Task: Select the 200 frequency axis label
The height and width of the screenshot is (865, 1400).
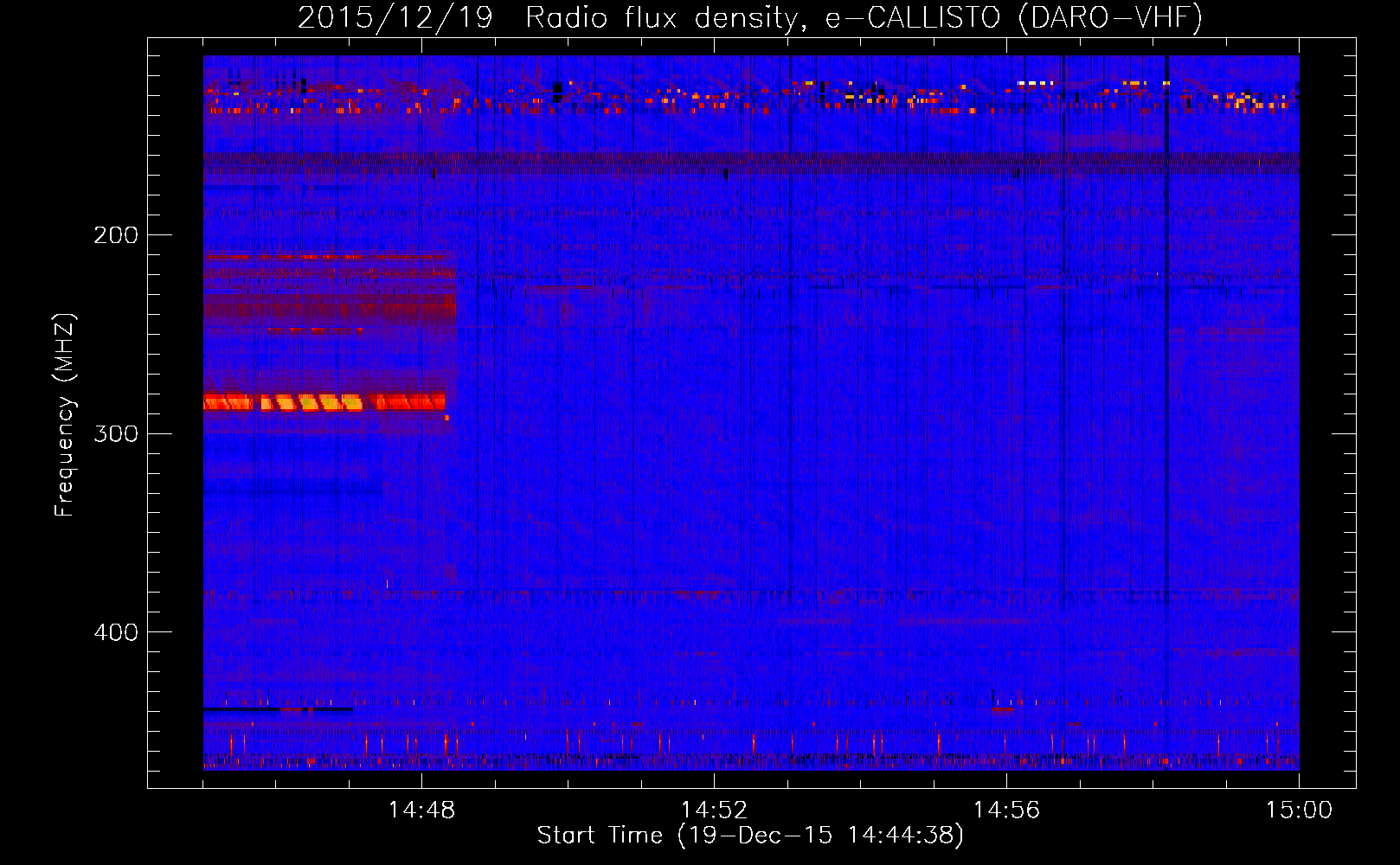Action: (x=116, y=235)
